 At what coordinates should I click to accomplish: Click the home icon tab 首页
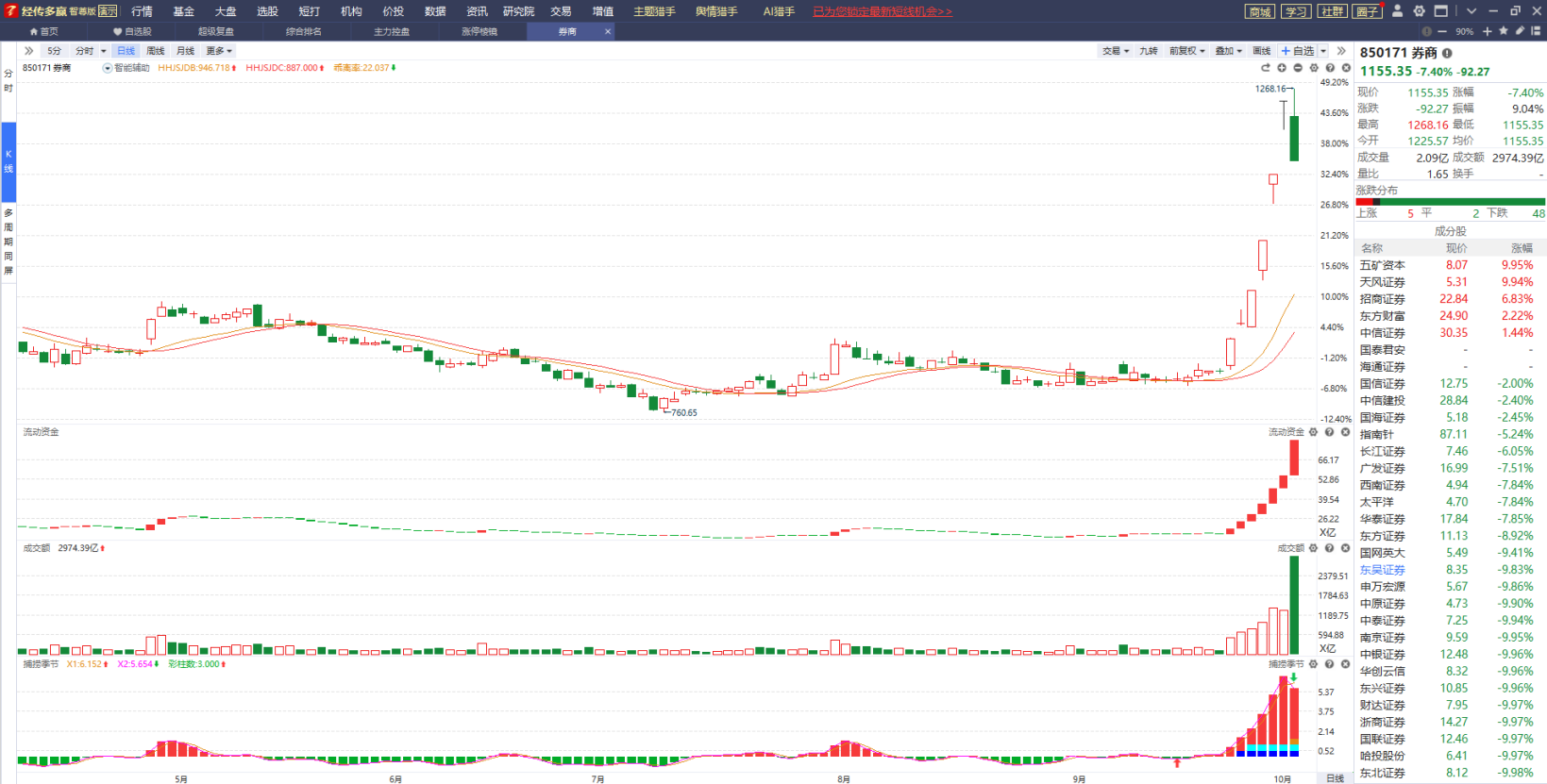click(x=43, y=31)
